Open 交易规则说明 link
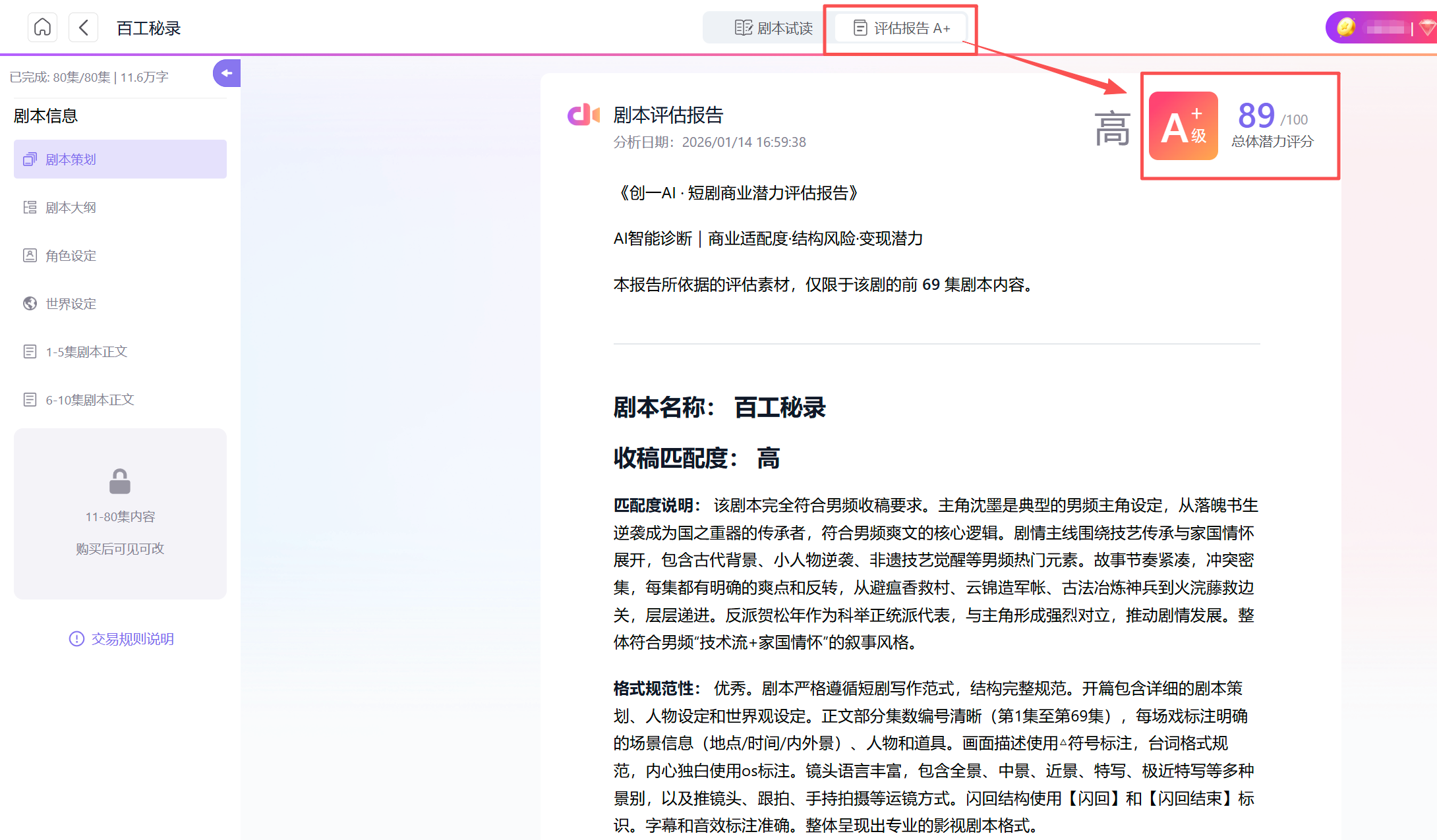The width and height of the screenshot is (1437, 840). coord(132,639)
